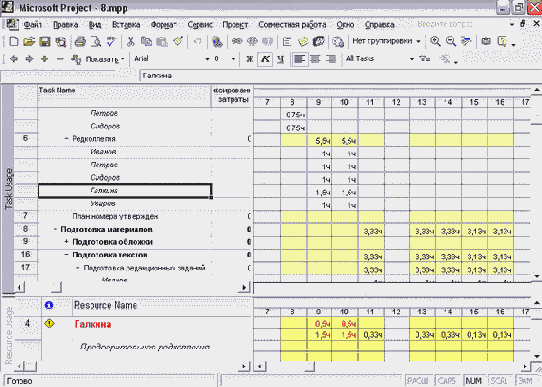Click the Save icon in the toolbar
The width and height of the screenshot is (542, 387).
45,42
